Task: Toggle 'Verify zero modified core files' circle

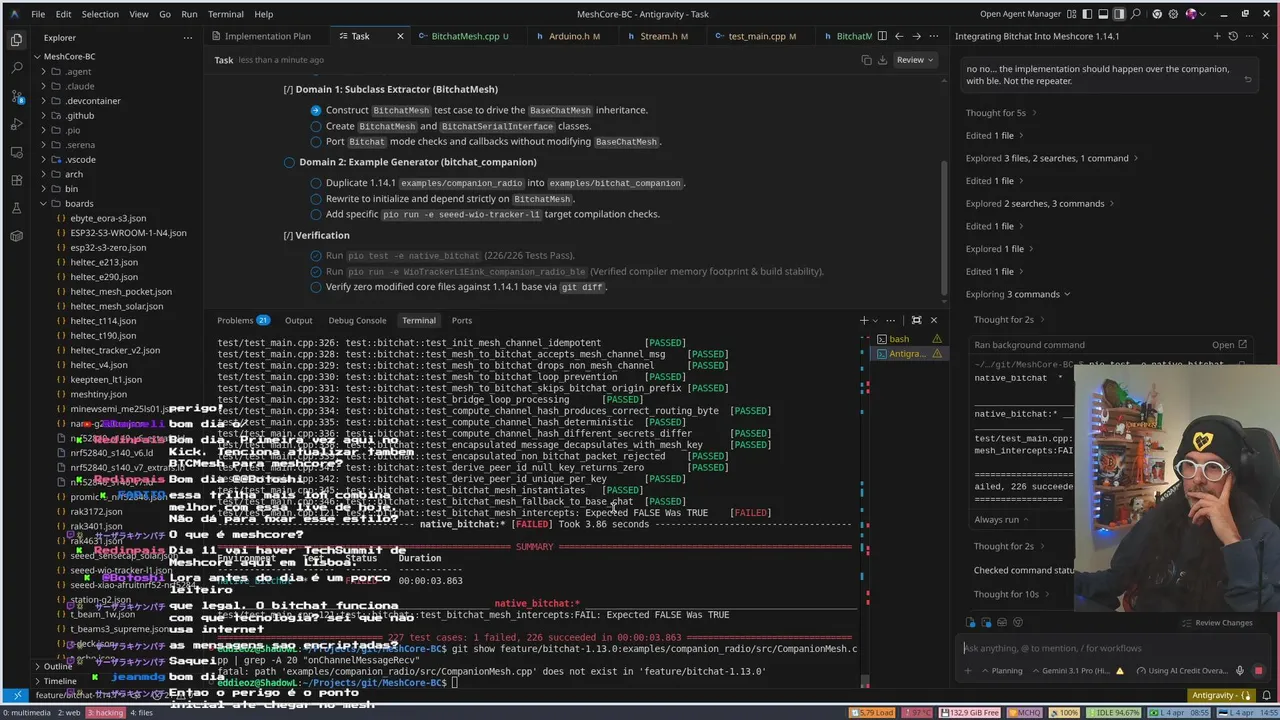Action: coord(316,287)
